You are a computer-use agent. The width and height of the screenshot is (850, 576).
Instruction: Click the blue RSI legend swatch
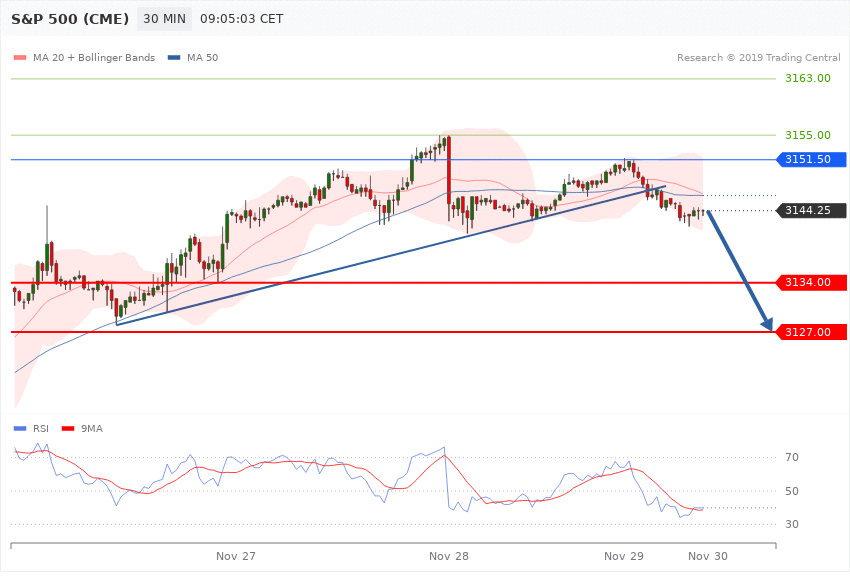tap(20, 429)
